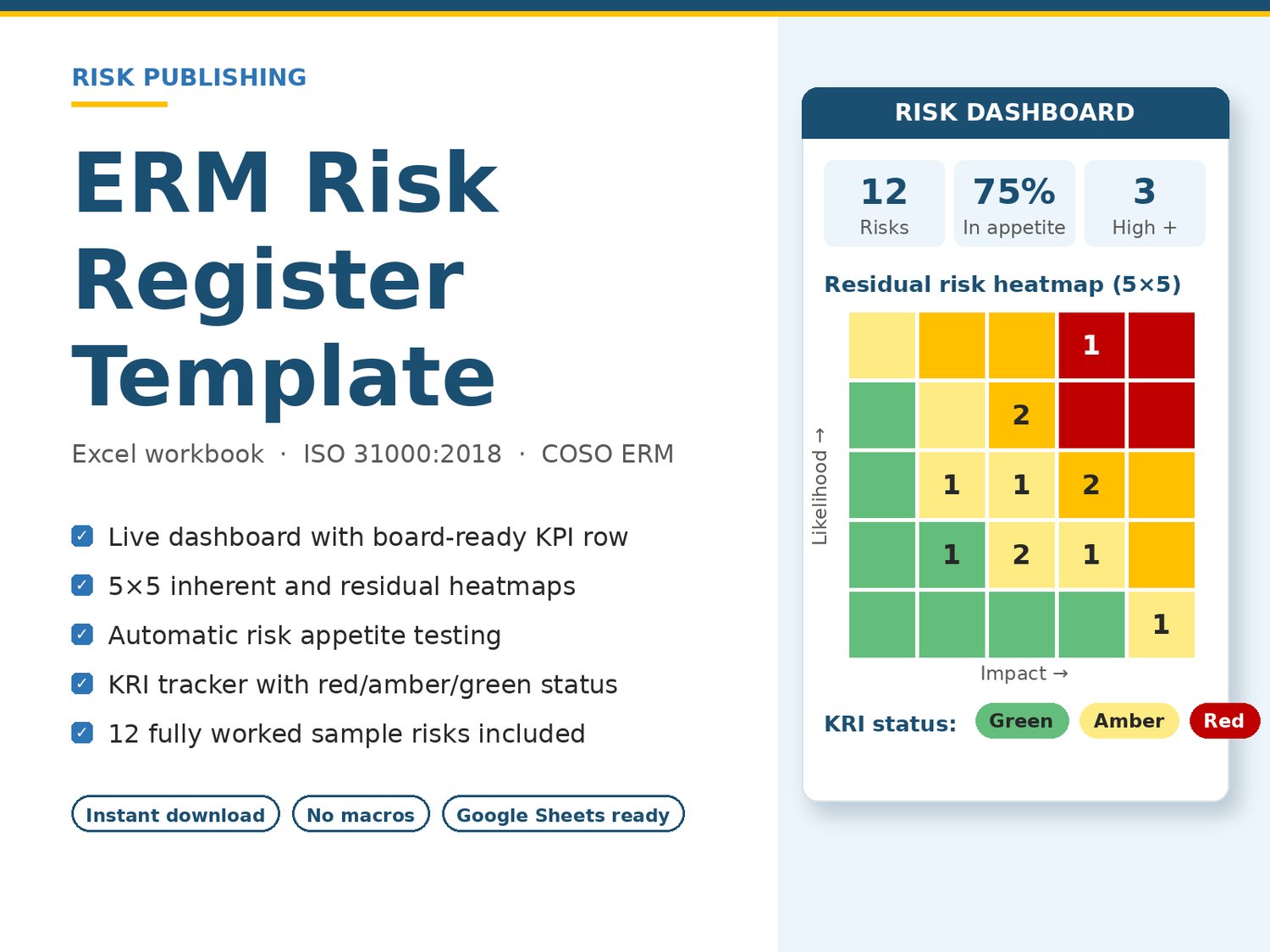
Task: Select the text 5×5 inherent and residual heatmaps
Action: coord(342,586)
